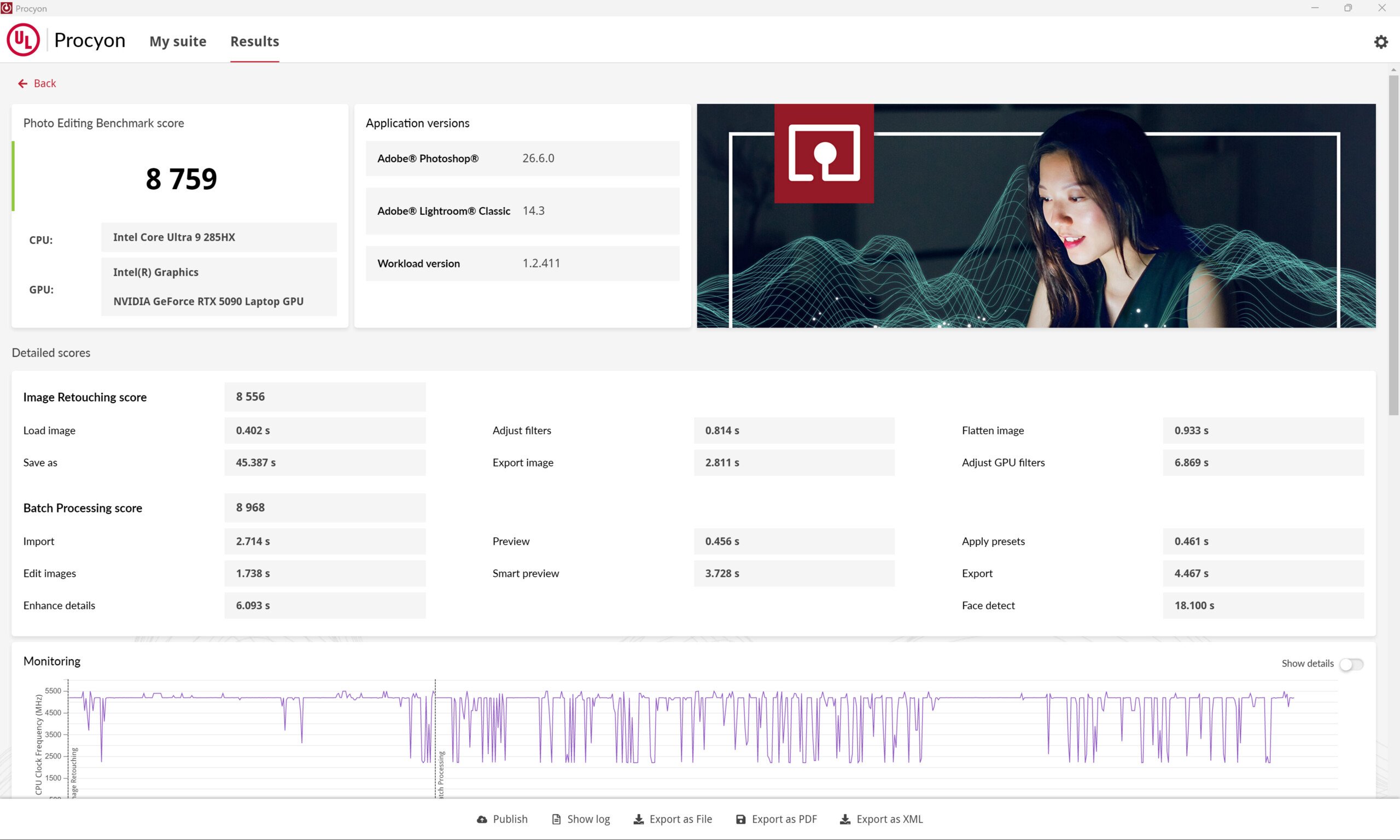Switch to the My suite tab
This screenshot has width=1400, height=840.
click(178, 42)
